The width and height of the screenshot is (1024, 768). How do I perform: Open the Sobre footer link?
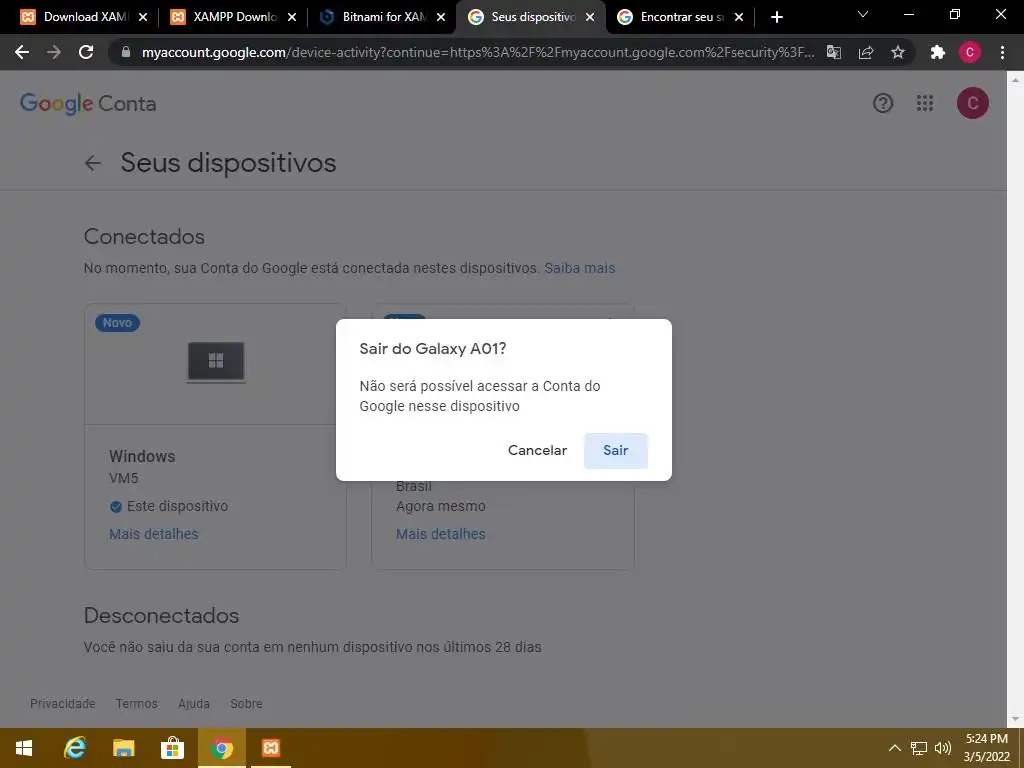246,703
